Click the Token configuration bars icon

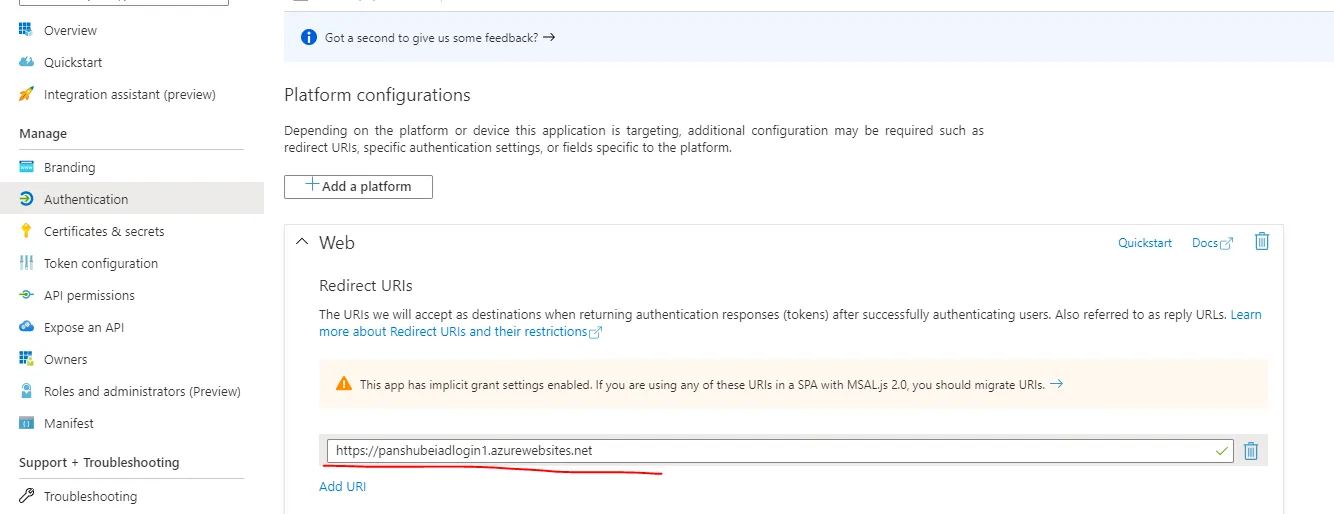[26, 263]
